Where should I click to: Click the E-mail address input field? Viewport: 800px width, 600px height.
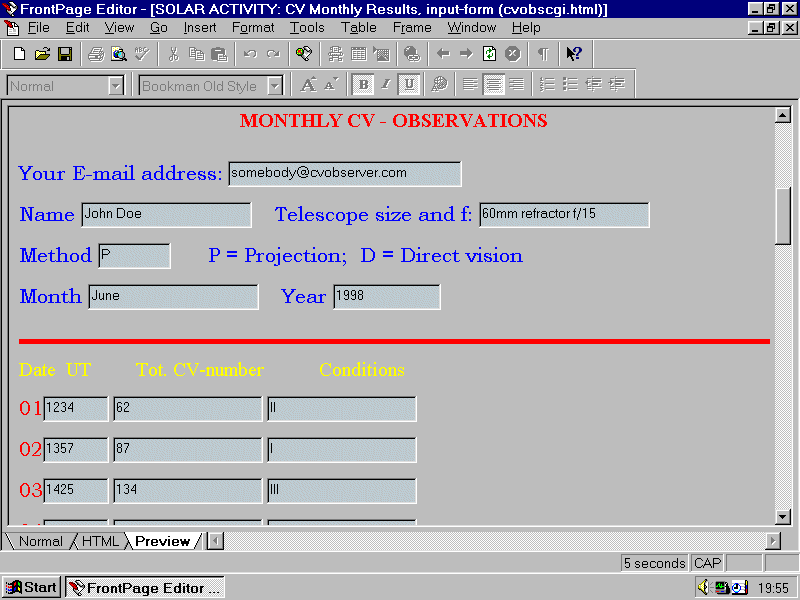coord(344,174)
